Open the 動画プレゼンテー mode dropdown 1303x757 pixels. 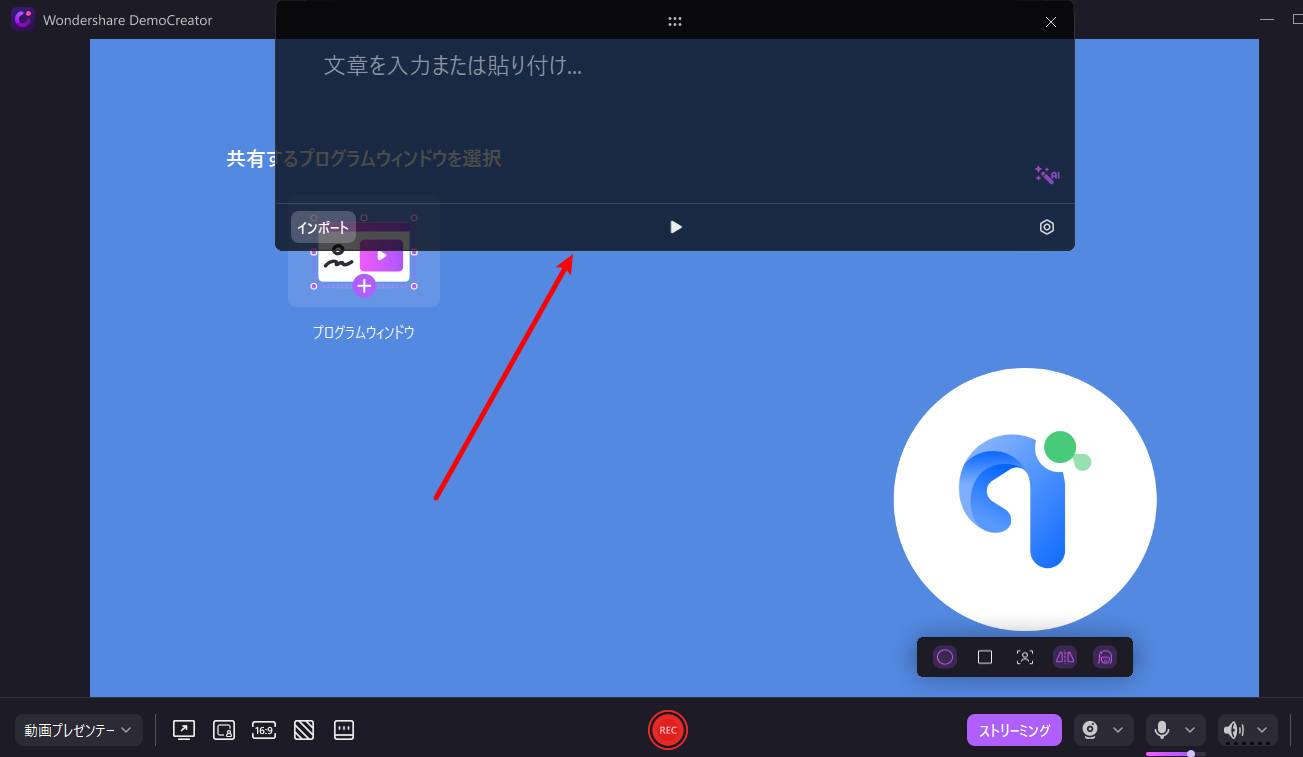click(x=78, y=730)
